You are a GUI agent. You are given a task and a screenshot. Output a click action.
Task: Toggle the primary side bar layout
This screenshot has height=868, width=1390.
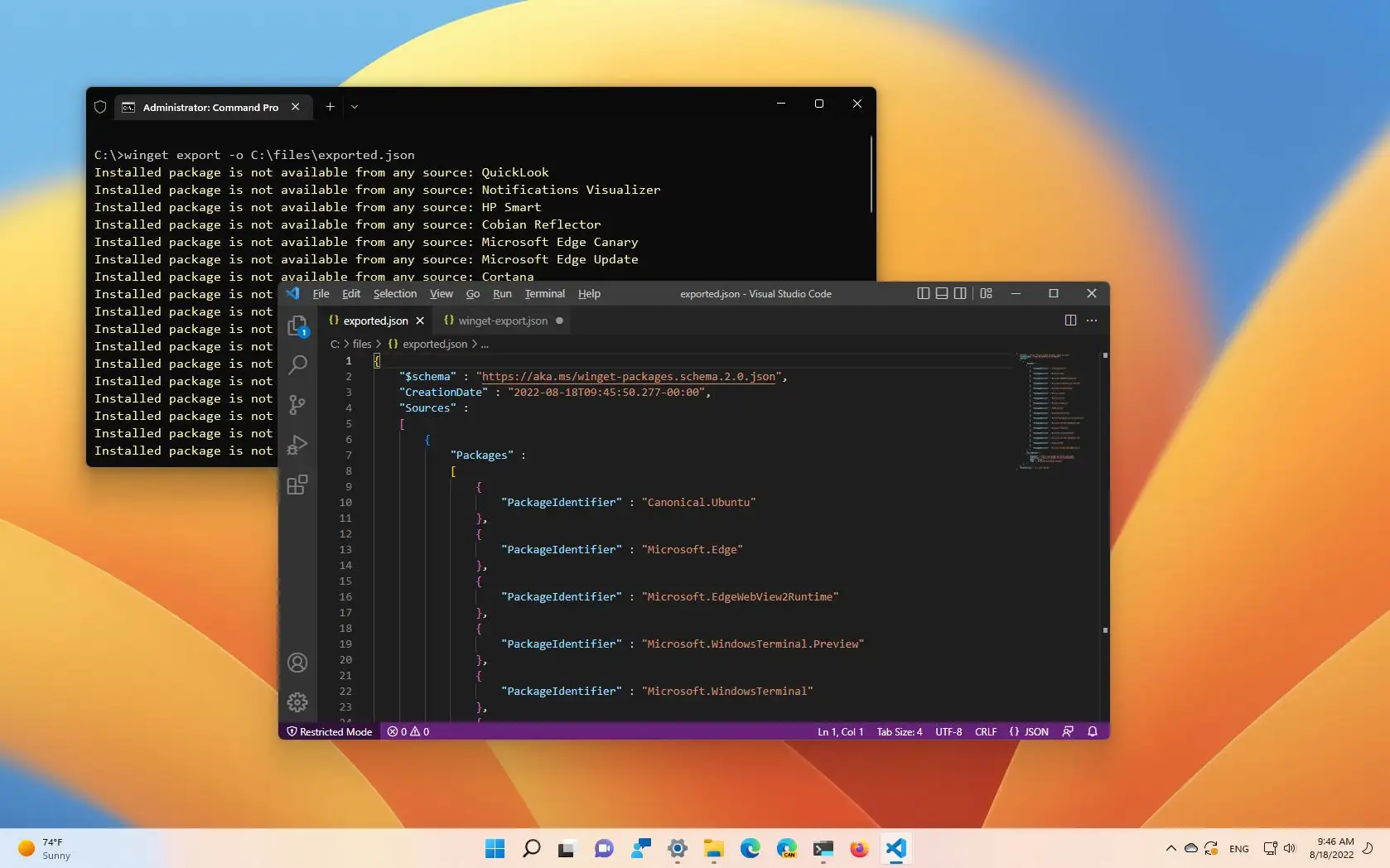tap(924, 293)
